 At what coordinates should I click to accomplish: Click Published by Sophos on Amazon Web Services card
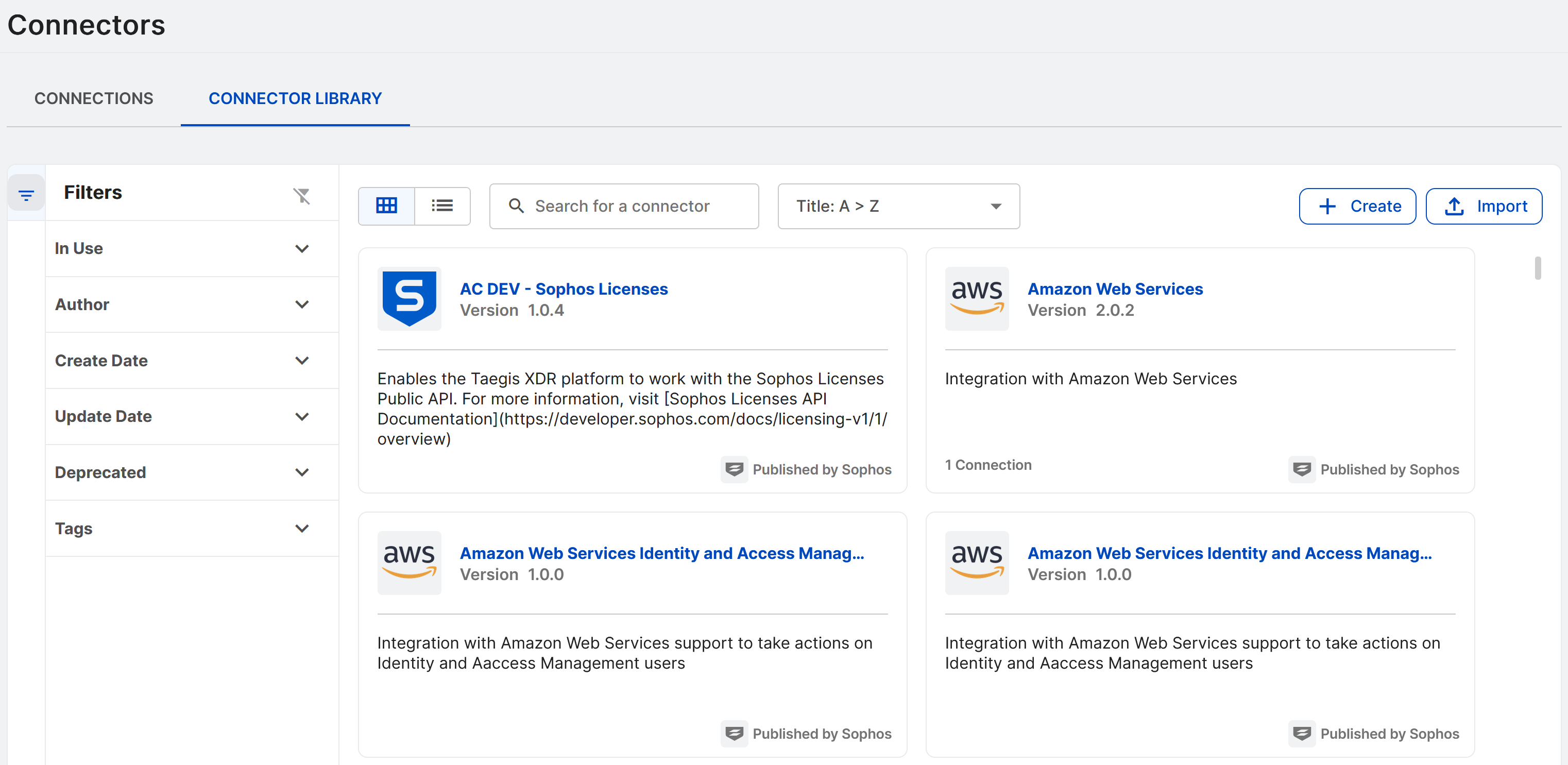click(x=1390, y=469)
